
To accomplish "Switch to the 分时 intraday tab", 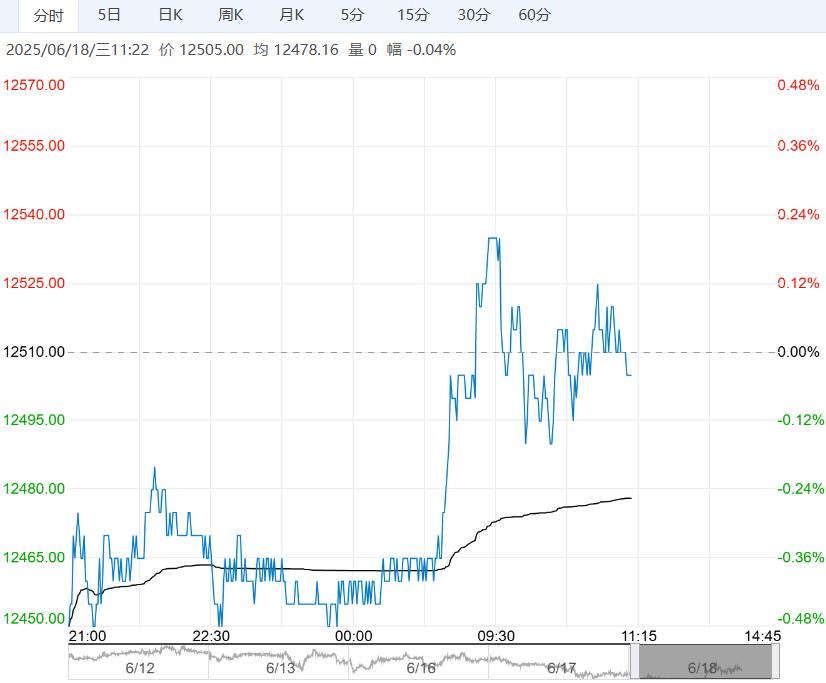I will tap(48, 15).
